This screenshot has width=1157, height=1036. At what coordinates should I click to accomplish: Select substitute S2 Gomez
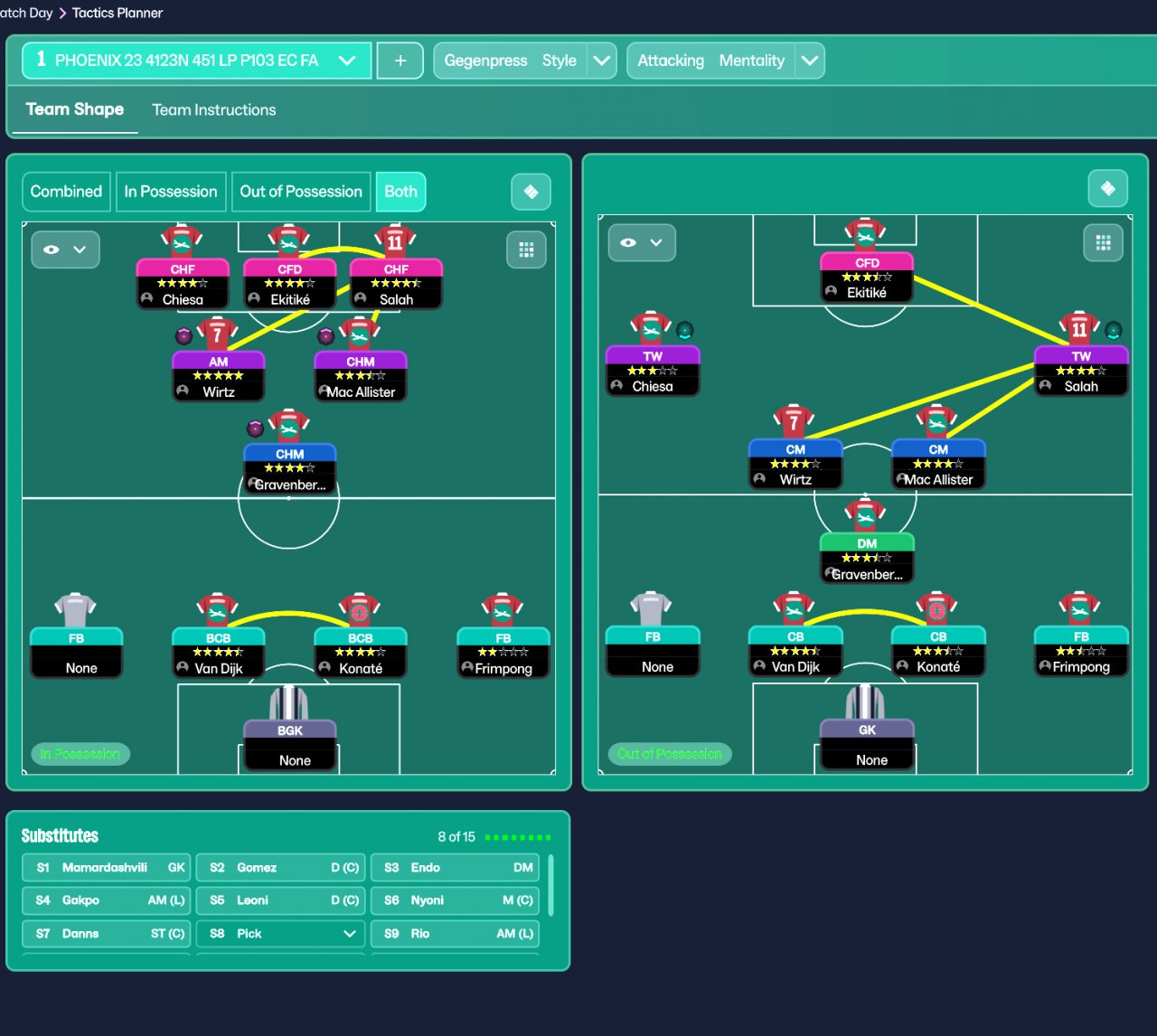click(281, 868)
